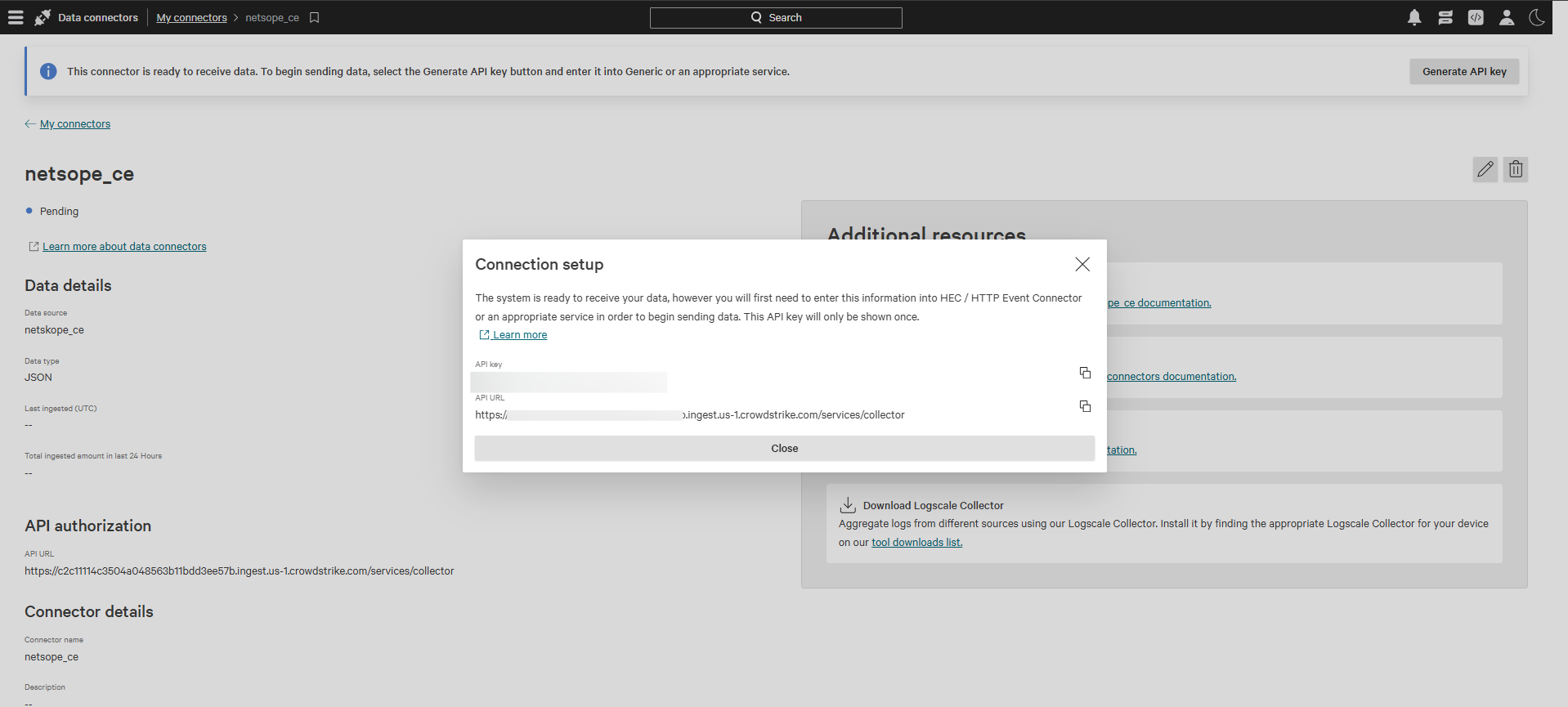The height and width of the screenshot is (707, 1568).
Task: Close the Connection setup dialog with X
Action: 1082,264
